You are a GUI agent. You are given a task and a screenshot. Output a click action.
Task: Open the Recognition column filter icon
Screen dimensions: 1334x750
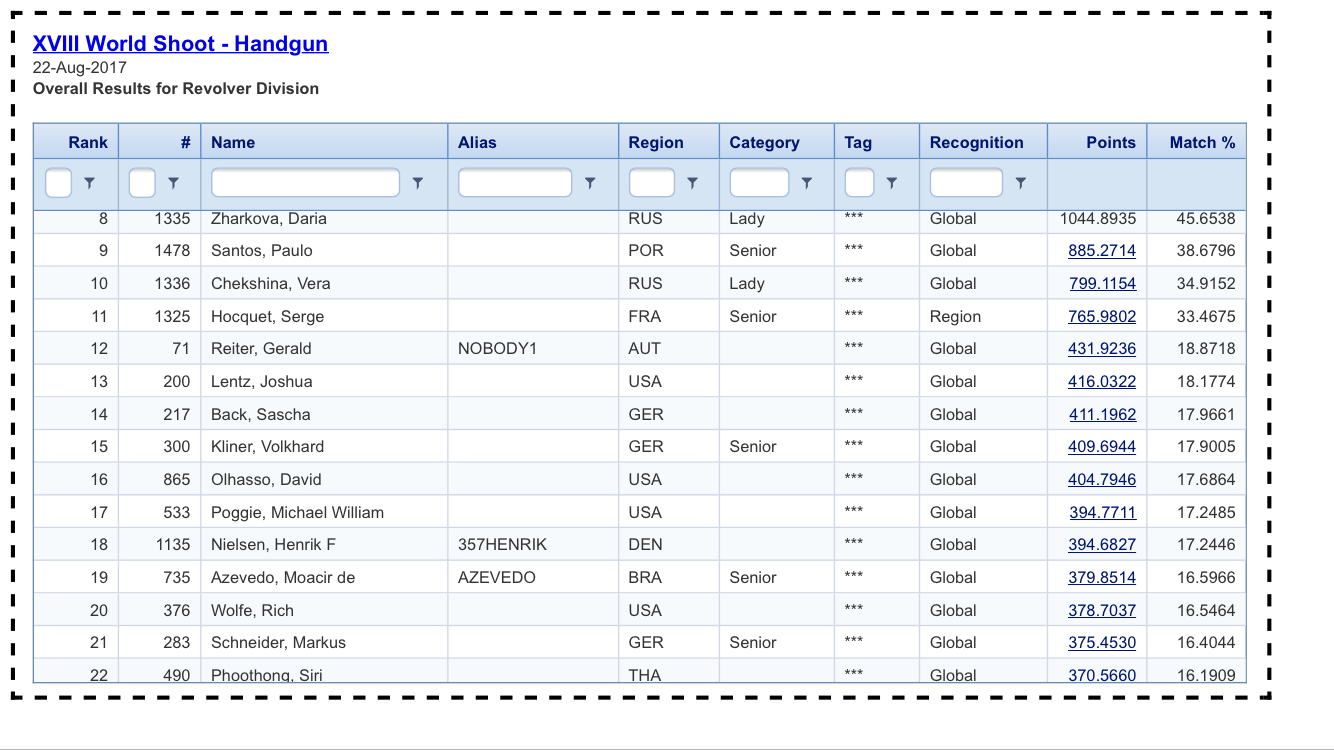click(x=1020, y=183)
